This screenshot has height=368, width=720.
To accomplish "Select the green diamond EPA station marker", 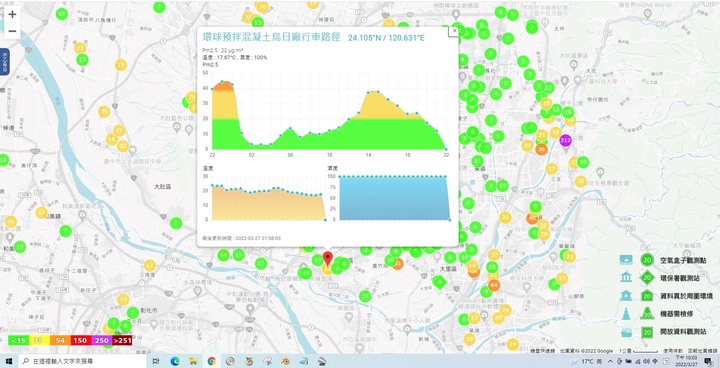I will (439, 282).
